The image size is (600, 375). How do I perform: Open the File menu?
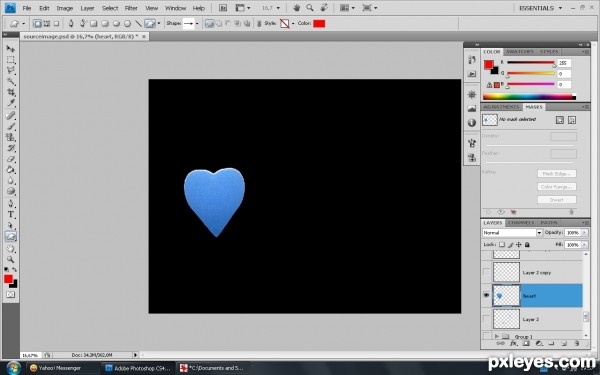coord(27,8)
